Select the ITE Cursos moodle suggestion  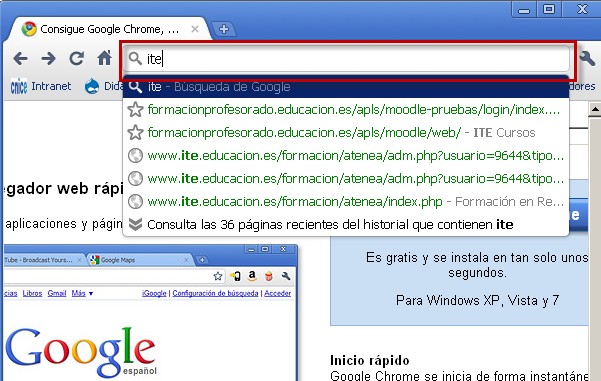point(346,133)
